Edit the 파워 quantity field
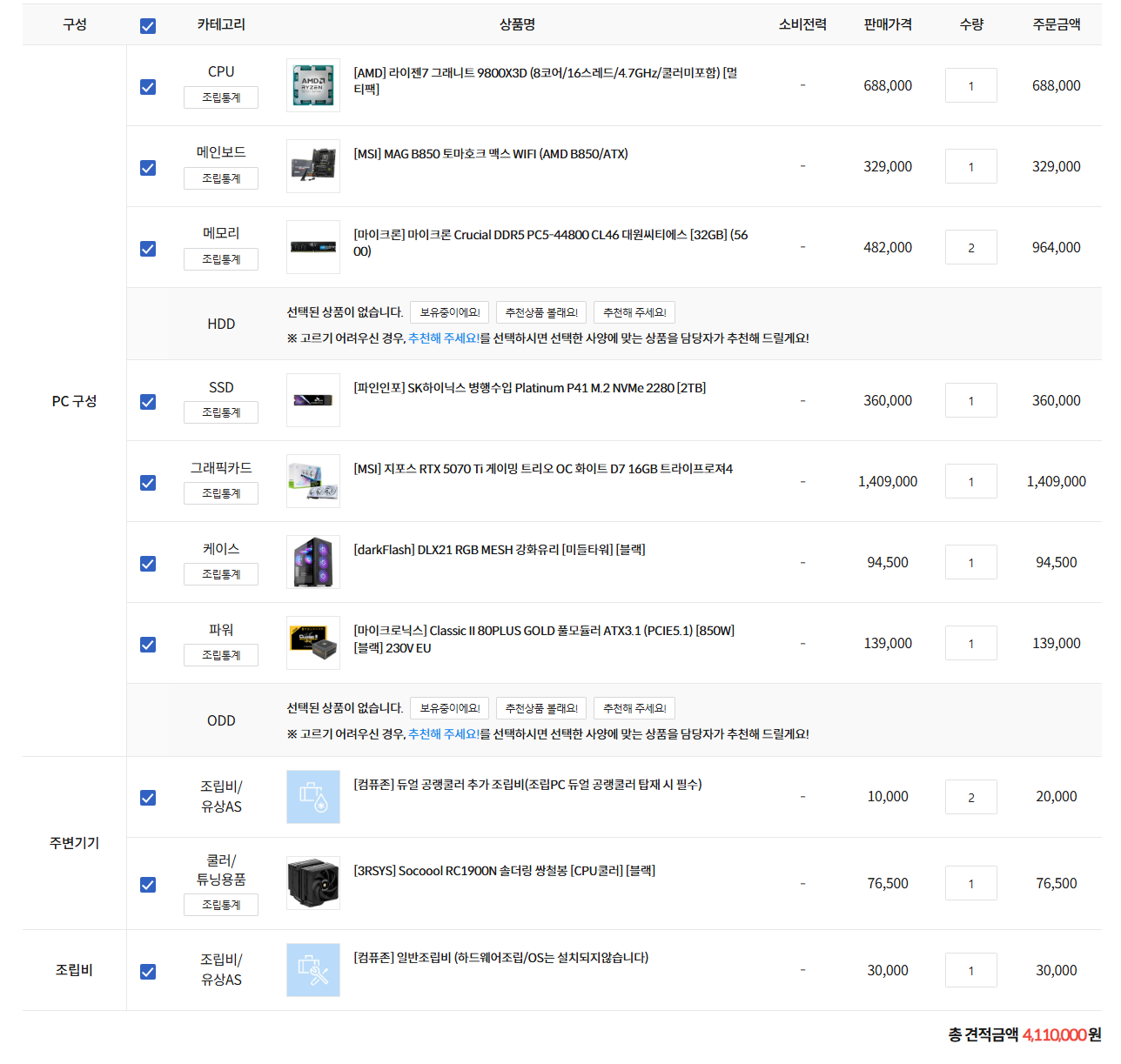 point(971,643)
